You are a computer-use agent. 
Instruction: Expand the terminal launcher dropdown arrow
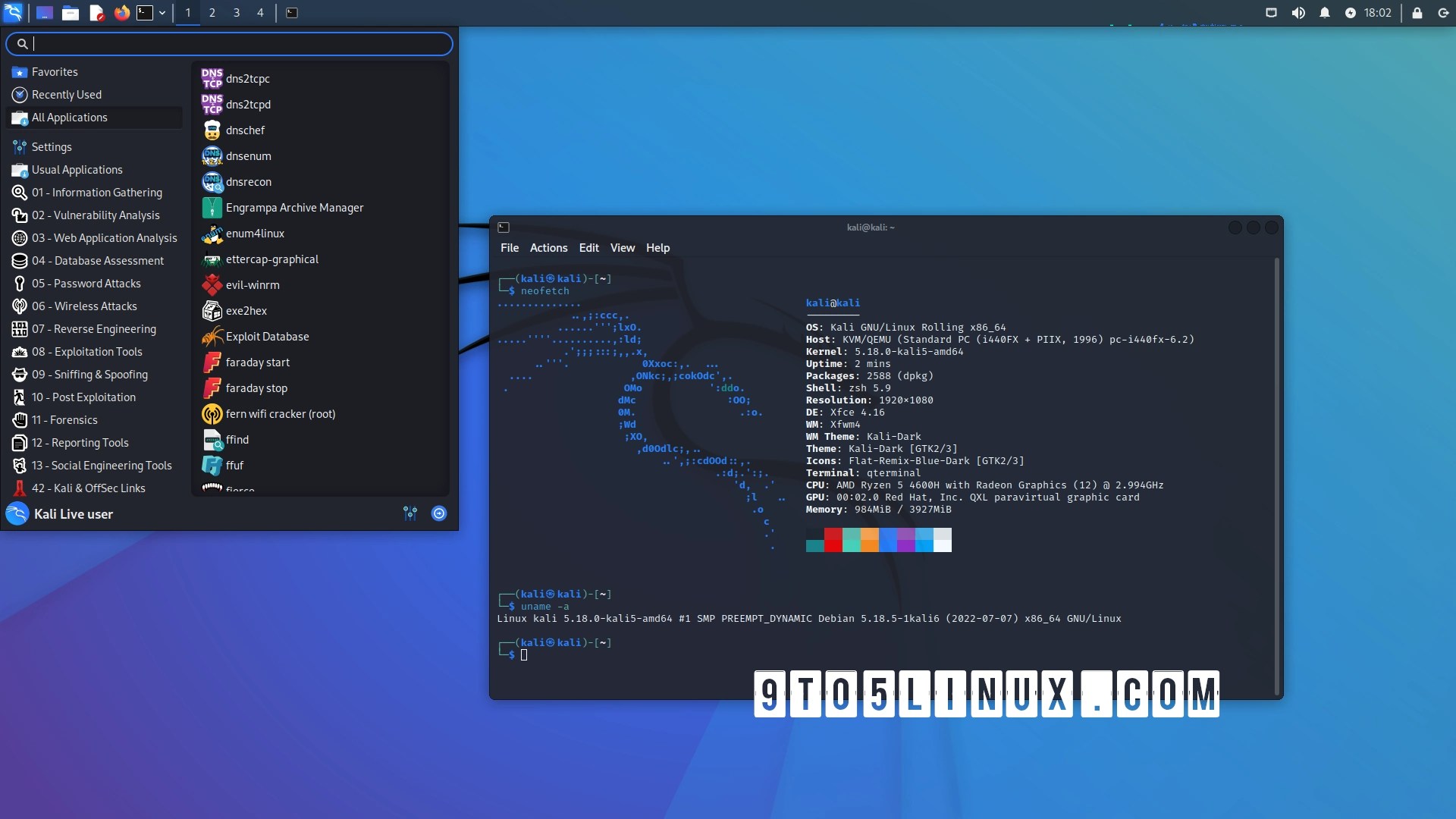[x=162, y=12]
